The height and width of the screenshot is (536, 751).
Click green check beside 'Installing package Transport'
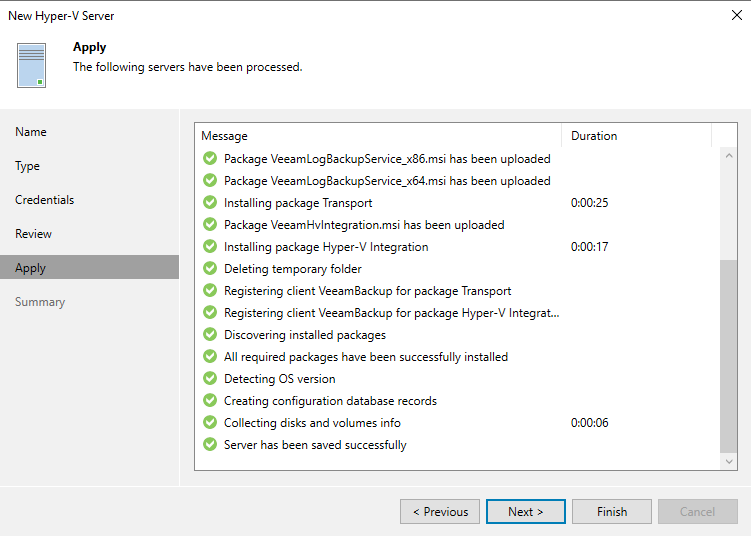click(x=210, y=203)
